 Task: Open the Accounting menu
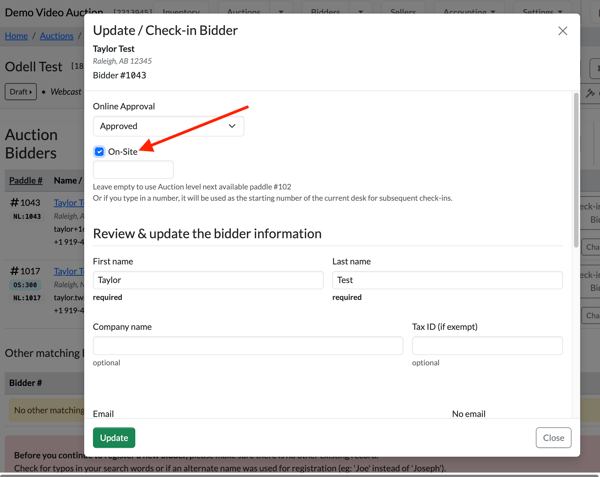point(469,11)
